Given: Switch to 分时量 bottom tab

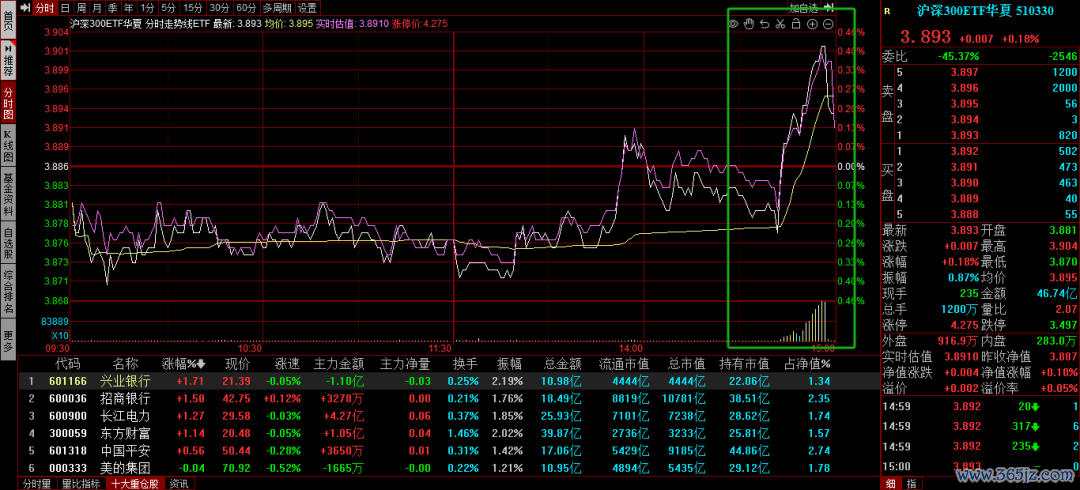Looking at the screenshot, I should coord(37,484).
